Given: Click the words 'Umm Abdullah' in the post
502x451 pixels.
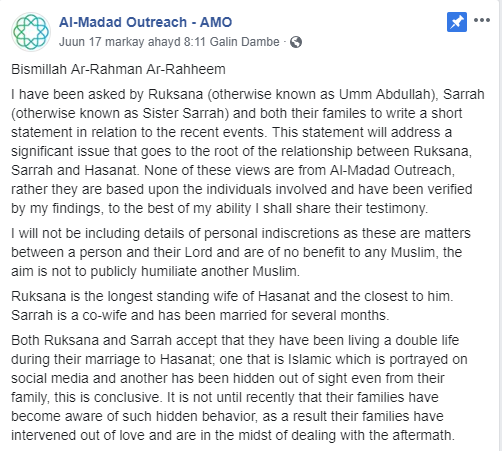Looking at the screenshot, I should point(385,94).
